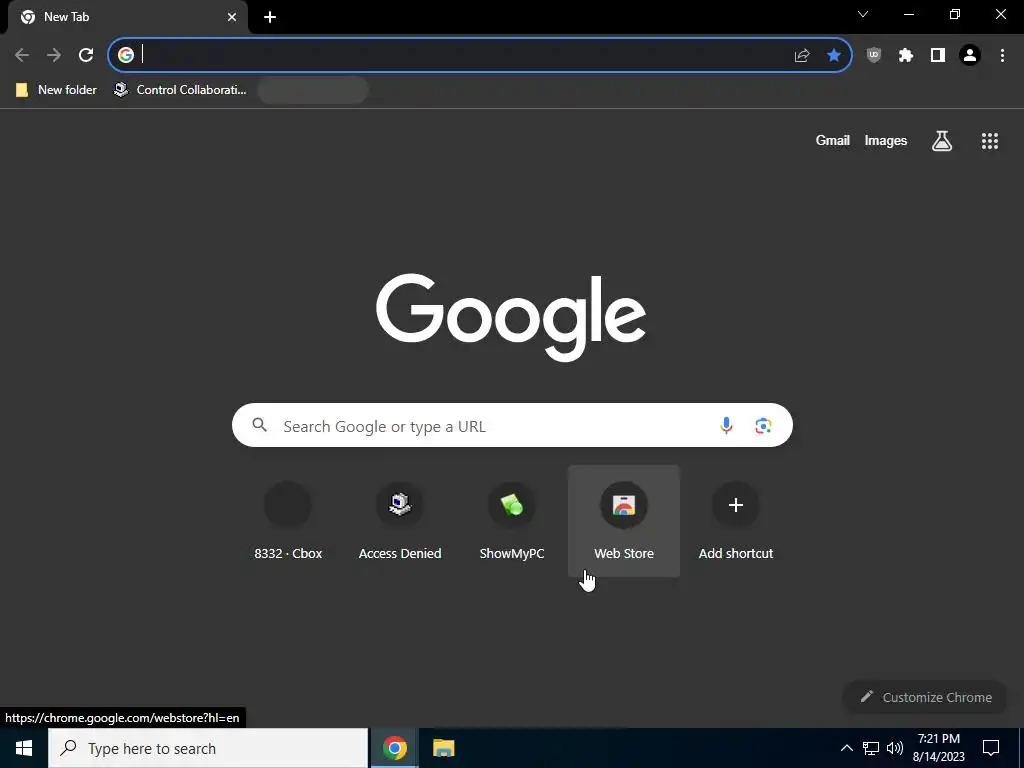Reload the page with the refresh icon

tap(86, 55)
